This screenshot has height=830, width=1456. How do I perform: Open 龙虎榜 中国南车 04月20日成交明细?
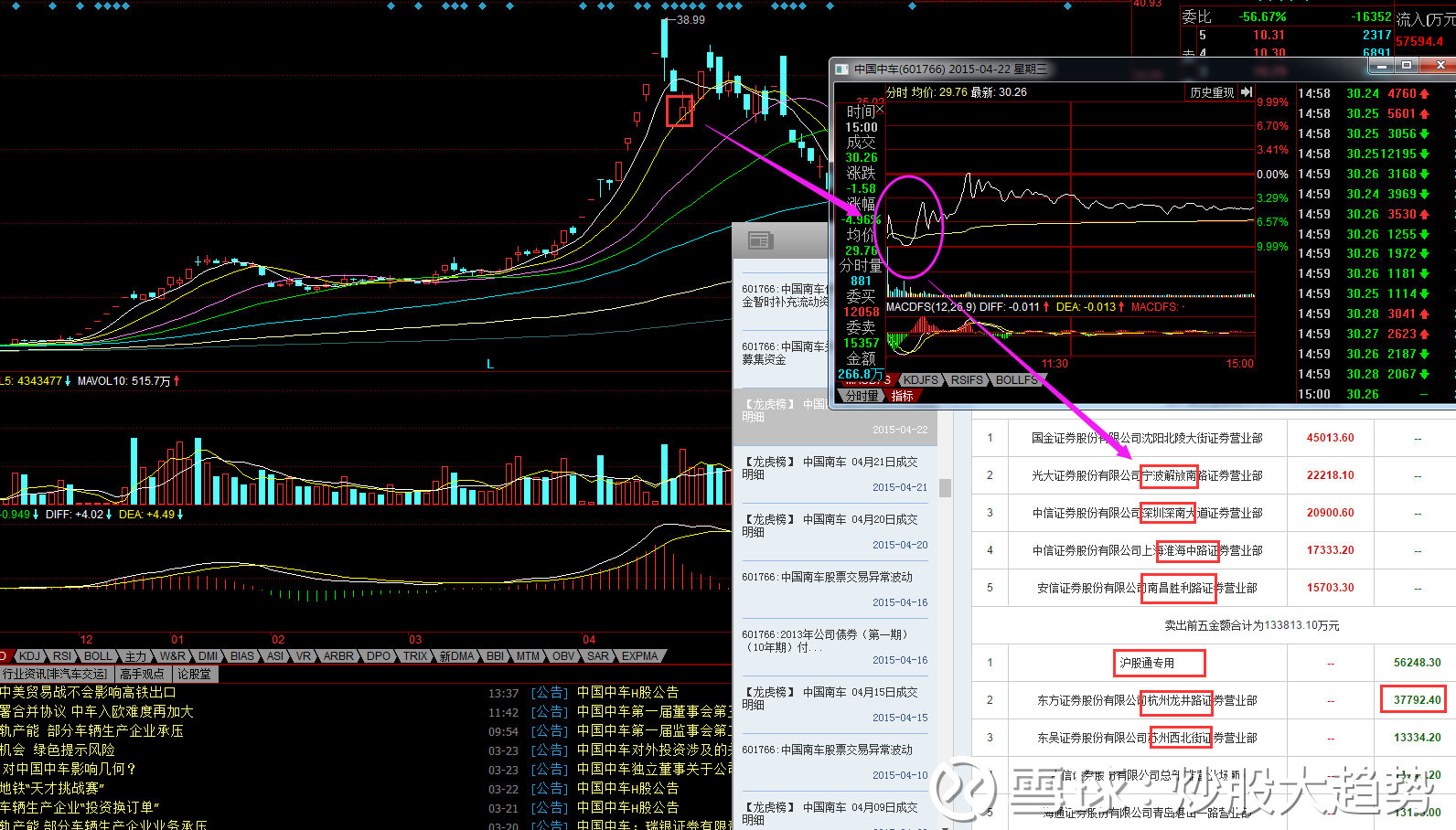click(x=834, y=532)
